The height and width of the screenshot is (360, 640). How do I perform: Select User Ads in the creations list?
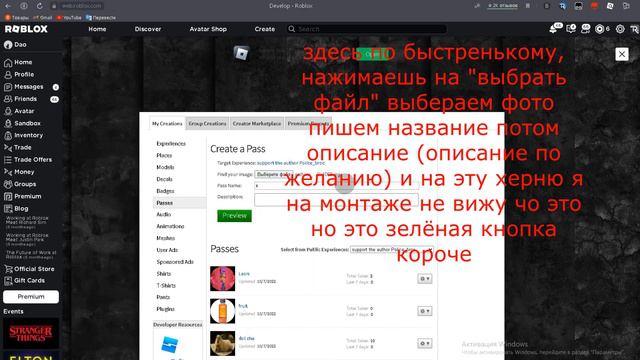pyautogui.click(x=167, y=250)
